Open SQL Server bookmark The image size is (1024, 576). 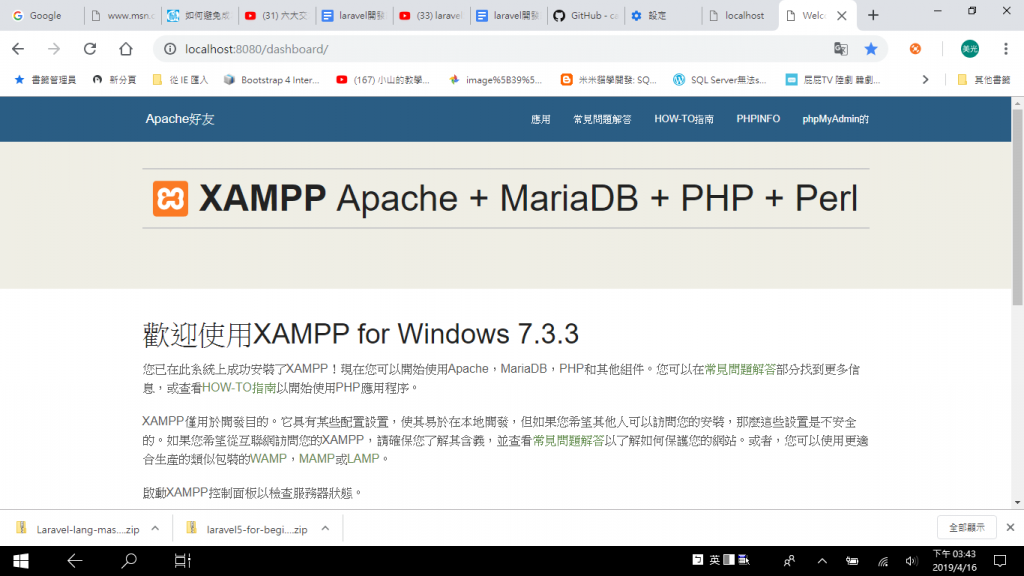[720, 80]
